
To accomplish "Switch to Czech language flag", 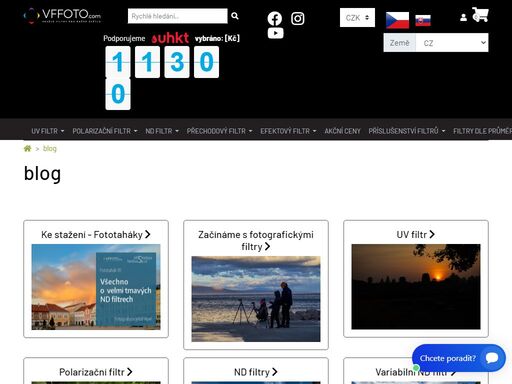I will (x=397, y=20).
